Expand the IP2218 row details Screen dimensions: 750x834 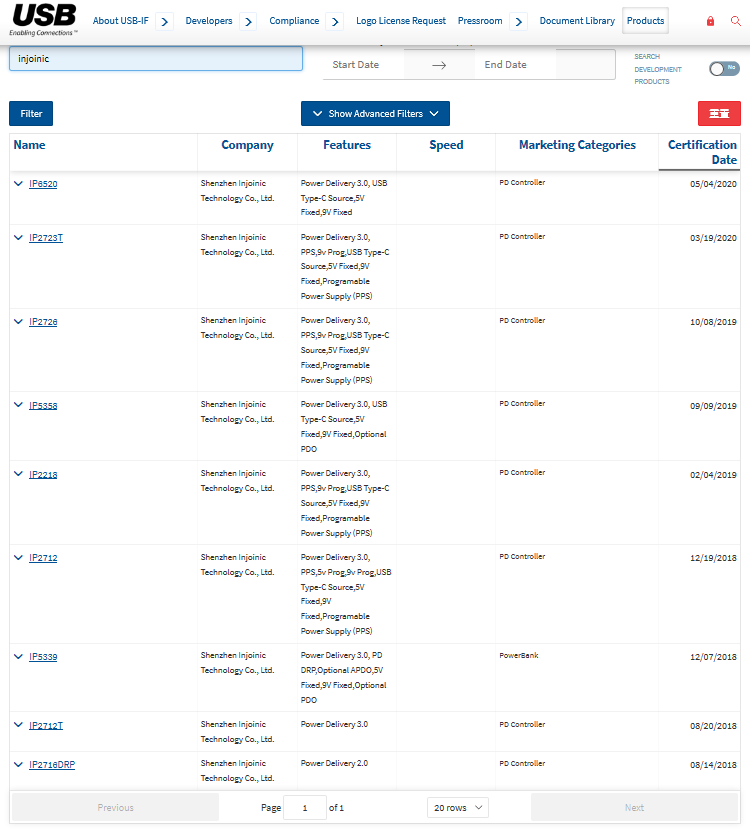pyautogui.click(x=18, y=474)
